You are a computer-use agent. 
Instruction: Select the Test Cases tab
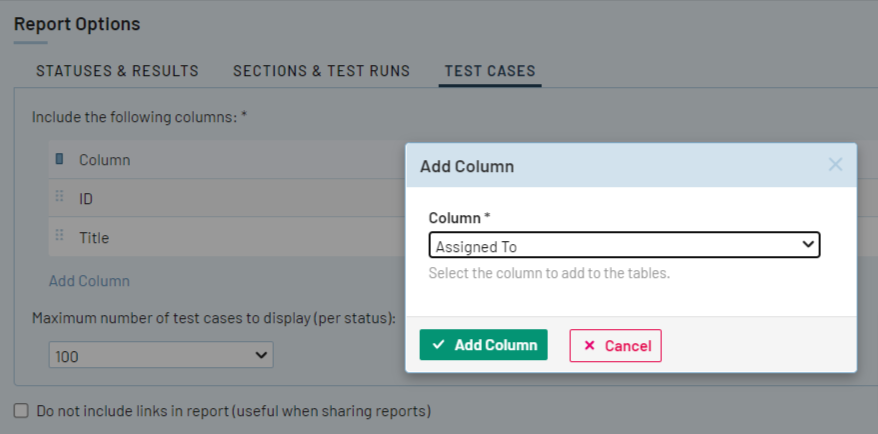pos(490,71)
